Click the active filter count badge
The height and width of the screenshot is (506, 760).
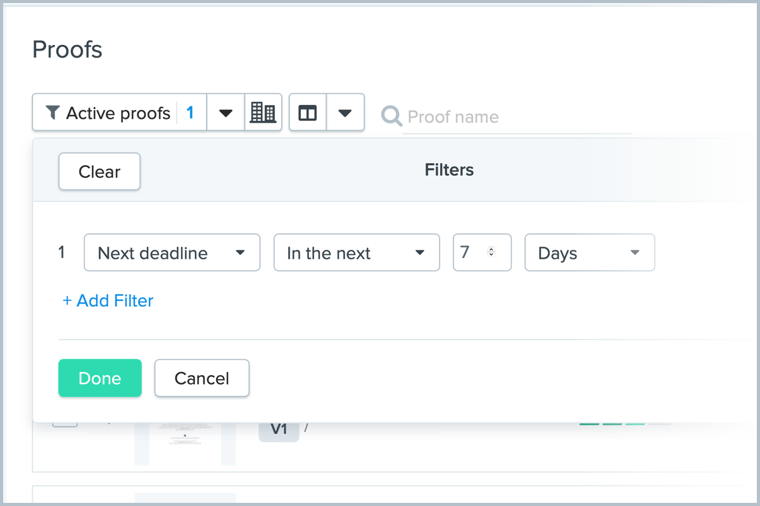tap(190, 113)
